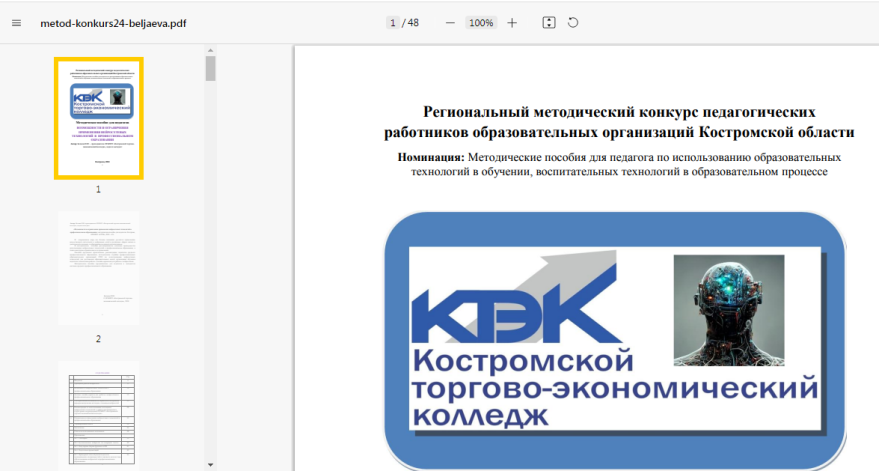Select the current page number field
Screen dimensions: 879x471
tap(393, 23)
